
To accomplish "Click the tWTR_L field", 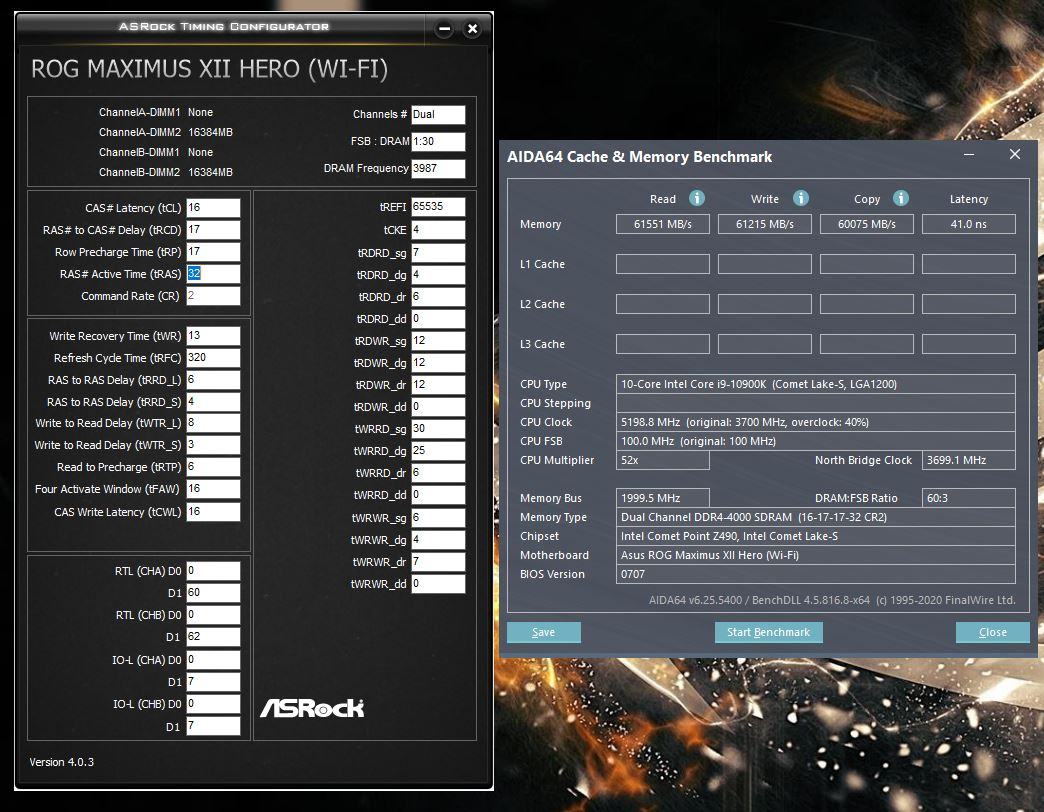I will pyautogui.click(x=213, y=423).
